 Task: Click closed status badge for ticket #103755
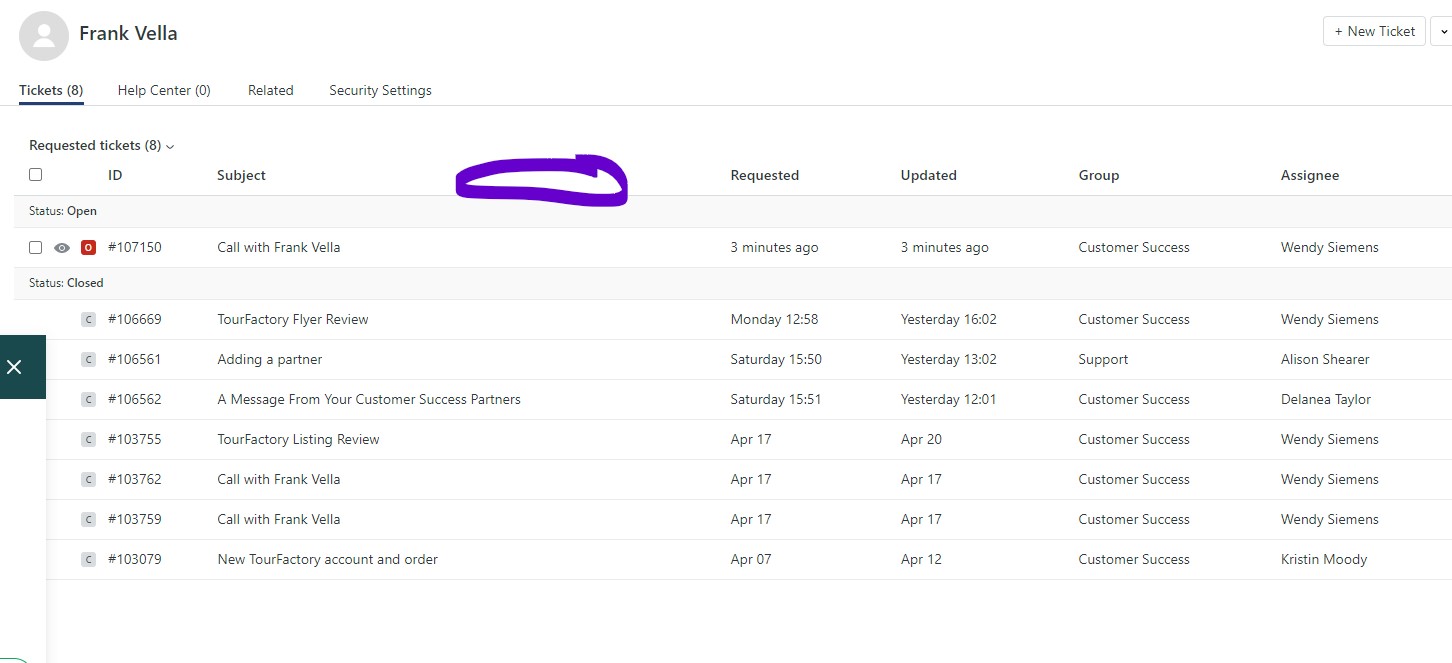click(x=88, y=440)
